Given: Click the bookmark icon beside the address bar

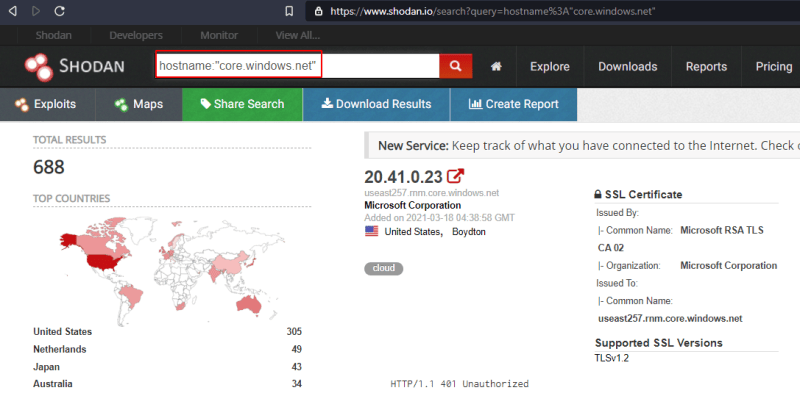Looking at the screenshot, I should (x=289, y=11).
